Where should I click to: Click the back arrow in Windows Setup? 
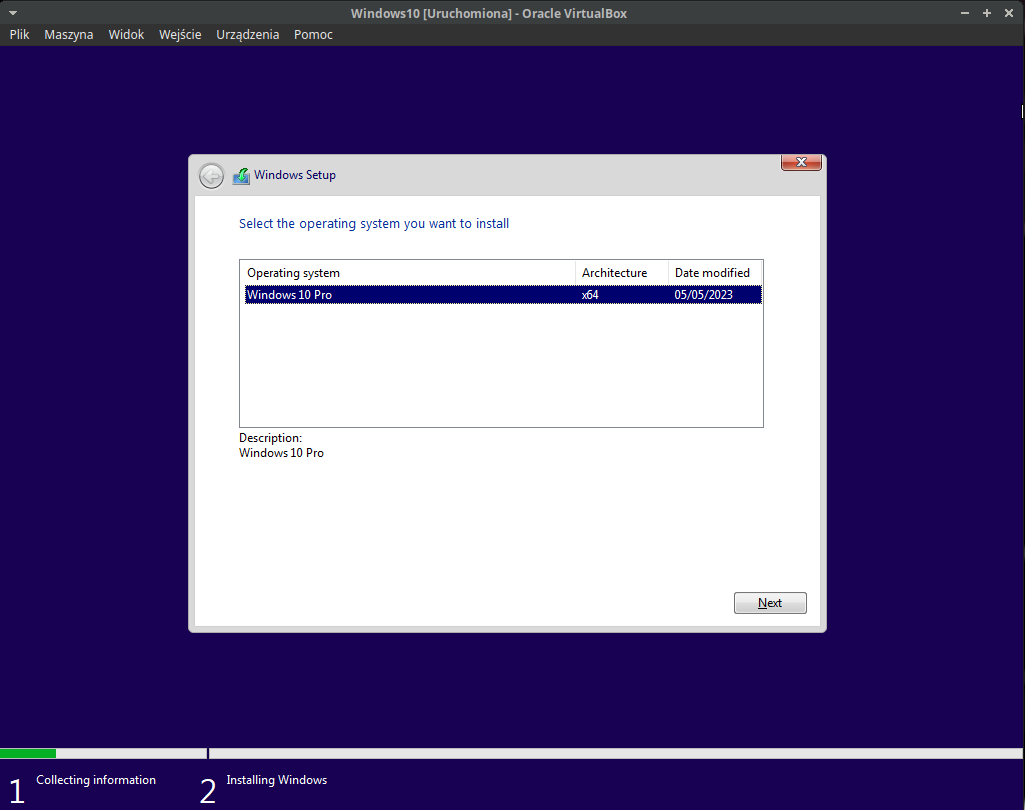pyautogui.click(x=211, y=176)
